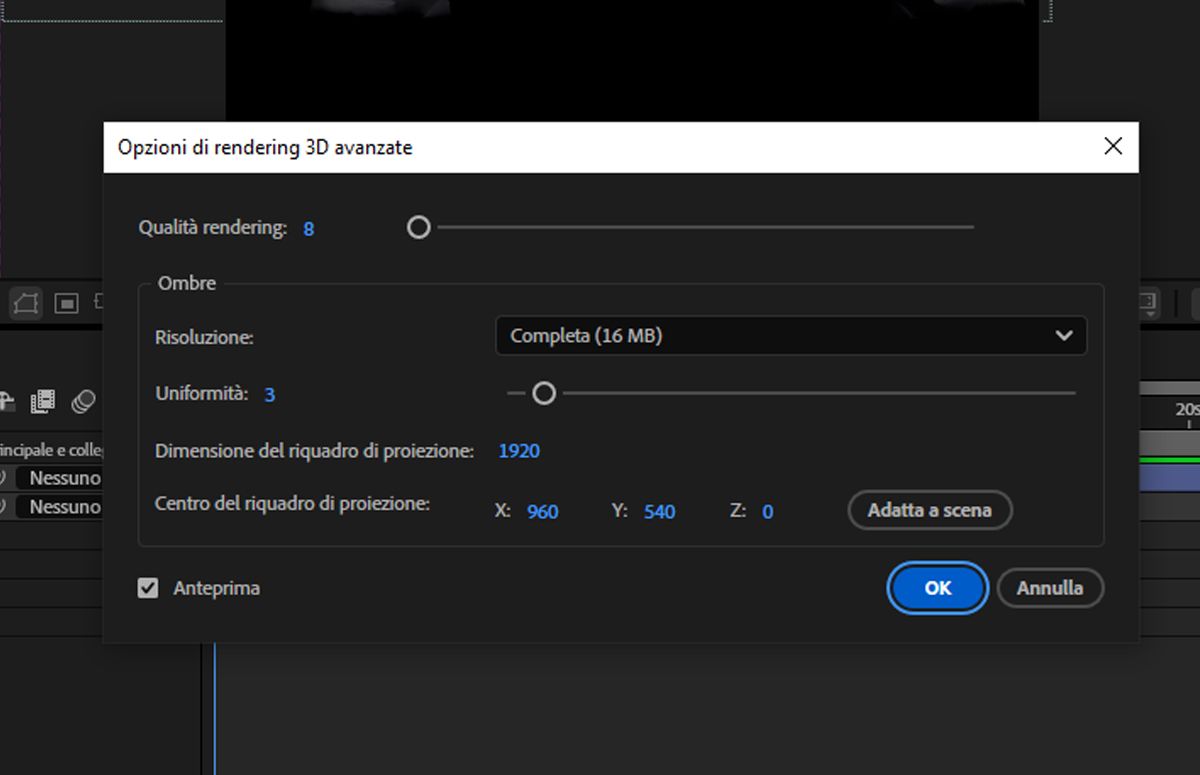Viewport: 1200px width, 775px height.
Task: Click the Qualità rendering slider handle
Action: (418, 227)
